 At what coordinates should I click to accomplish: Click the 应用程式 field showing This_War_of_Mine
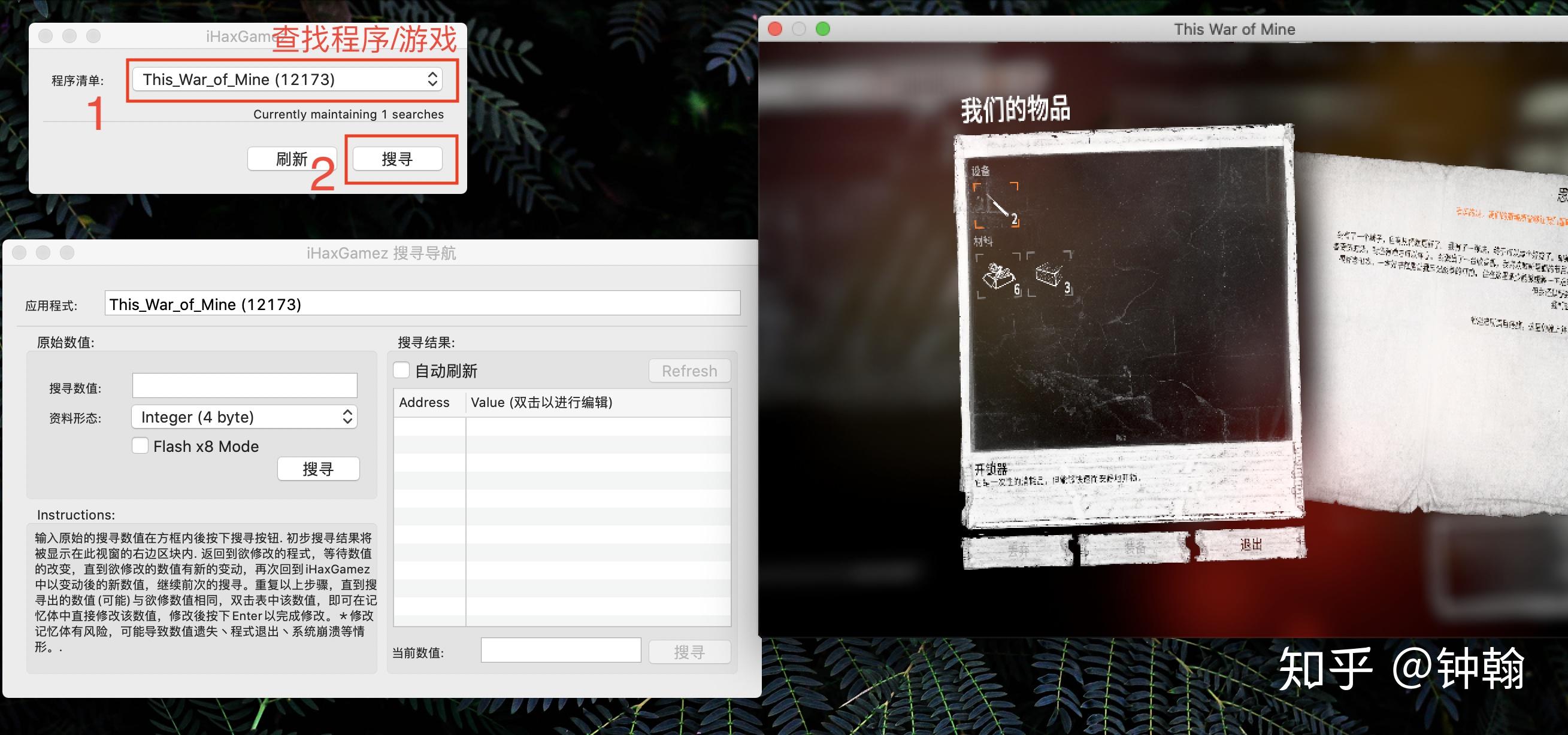click(x=422, y=303)
